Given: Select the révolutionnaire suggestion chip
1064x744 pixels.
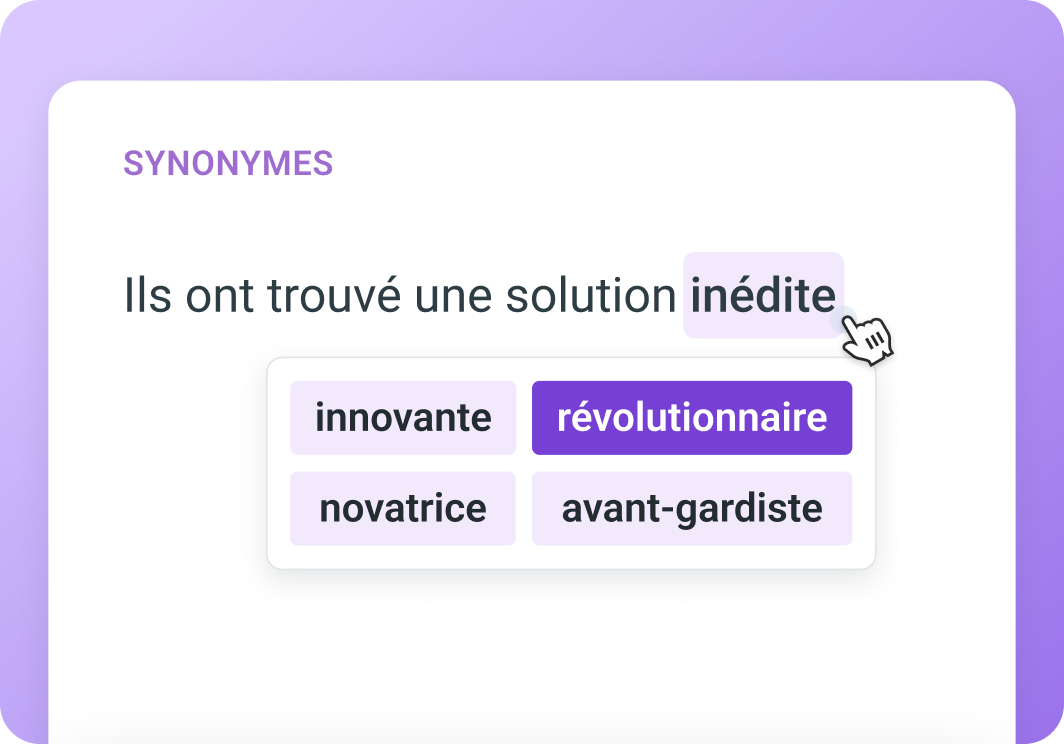Looking at the screenshot, I should coord(692,417).
